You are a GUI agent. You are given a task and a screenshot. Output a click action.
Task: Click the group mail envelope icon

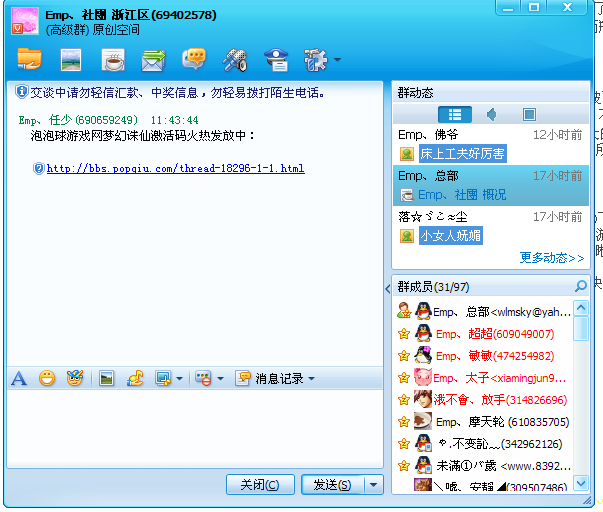[153, 60]
